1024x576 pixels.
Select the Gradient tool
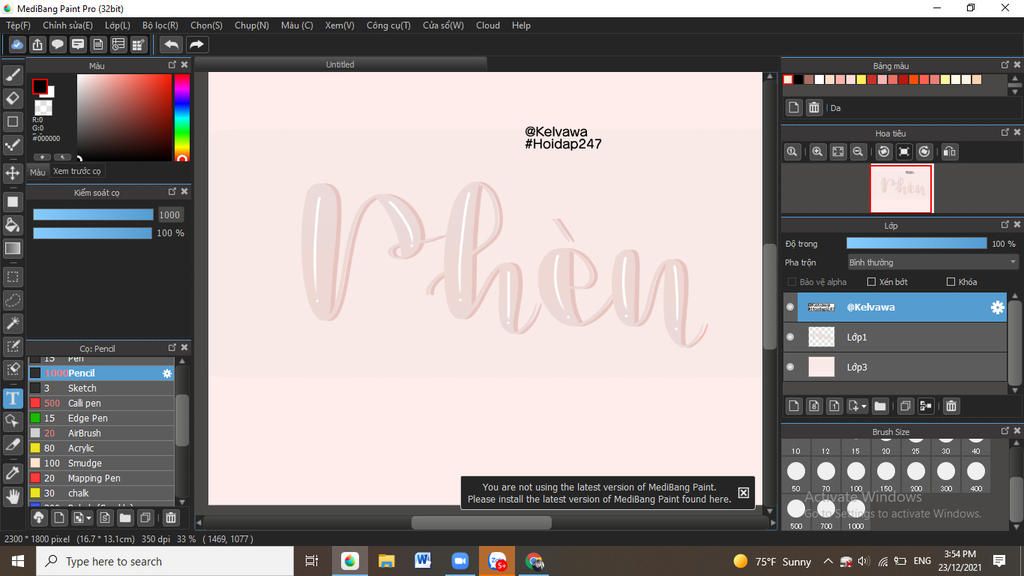click(12, 249)
